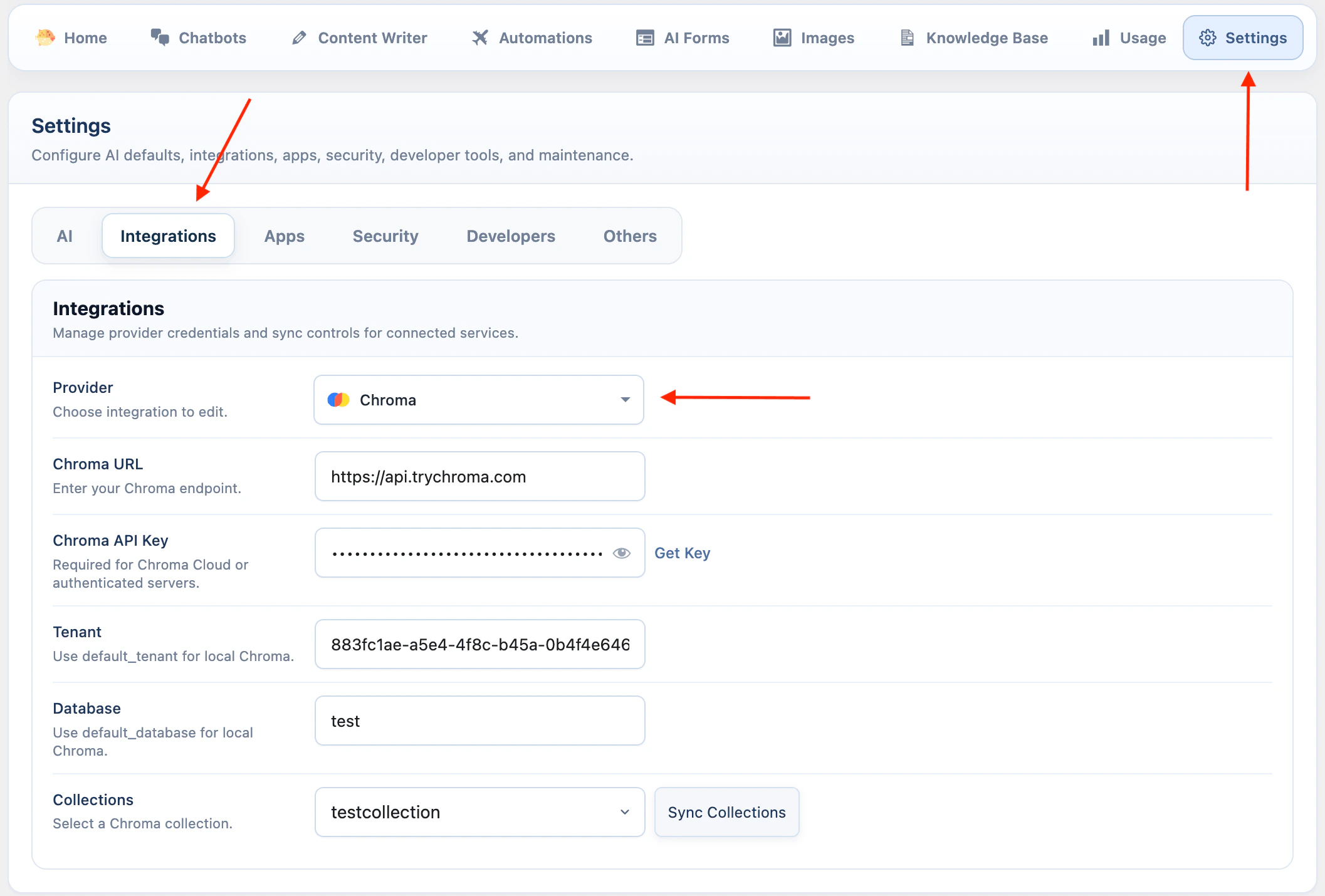Focus the Chroma URL input field
This screenshot has width=1325, height=896.
click(480, 476)
